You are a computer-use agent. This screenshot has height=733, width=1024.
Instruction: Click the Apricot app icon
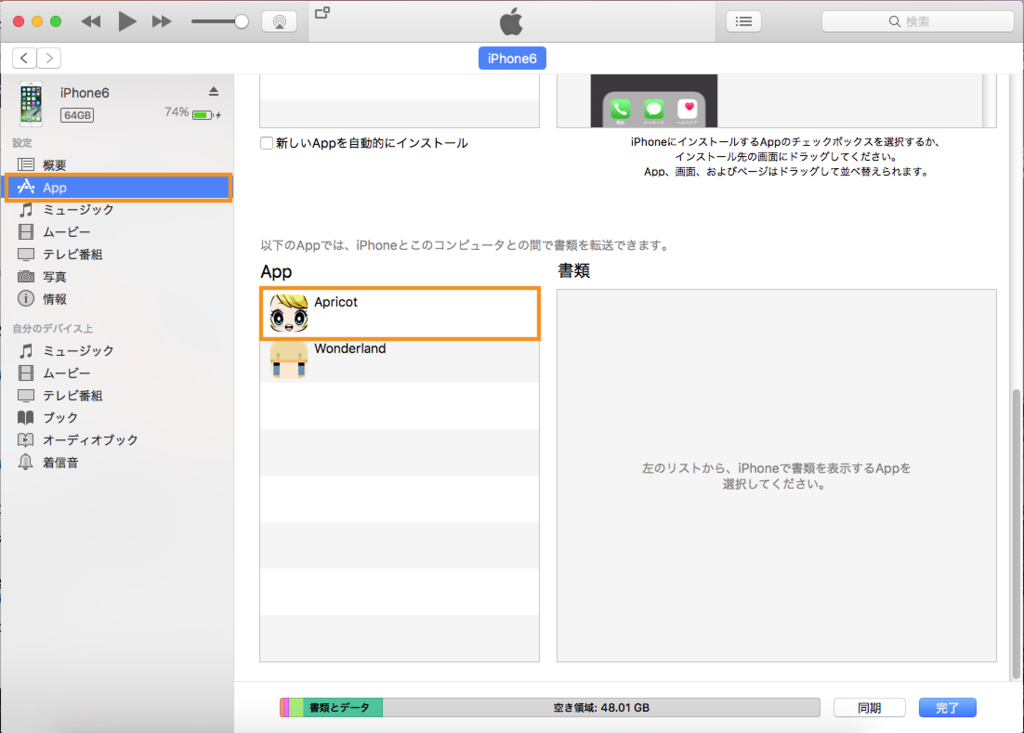point(288,313)
